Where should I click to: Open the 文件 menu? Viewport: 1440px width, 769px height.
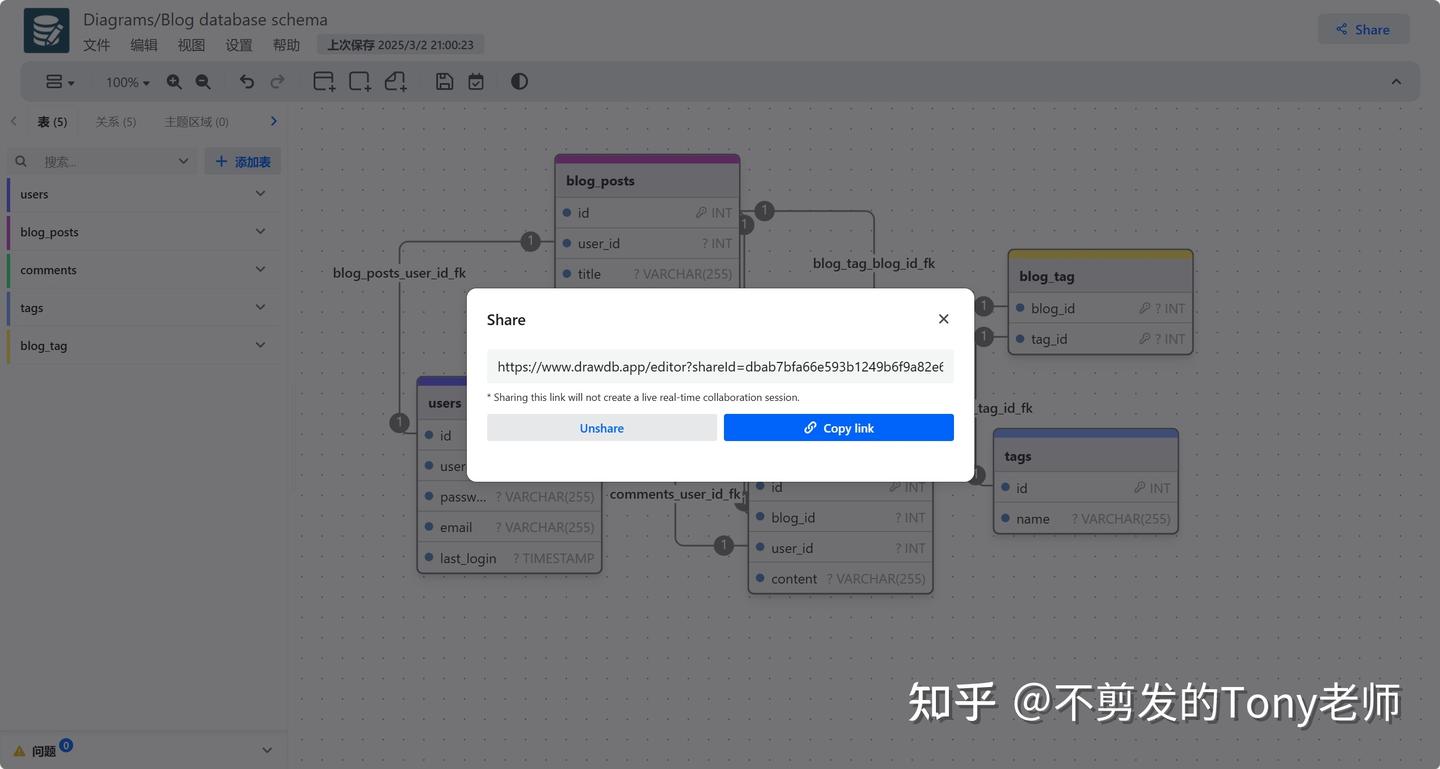click(96, 44)
